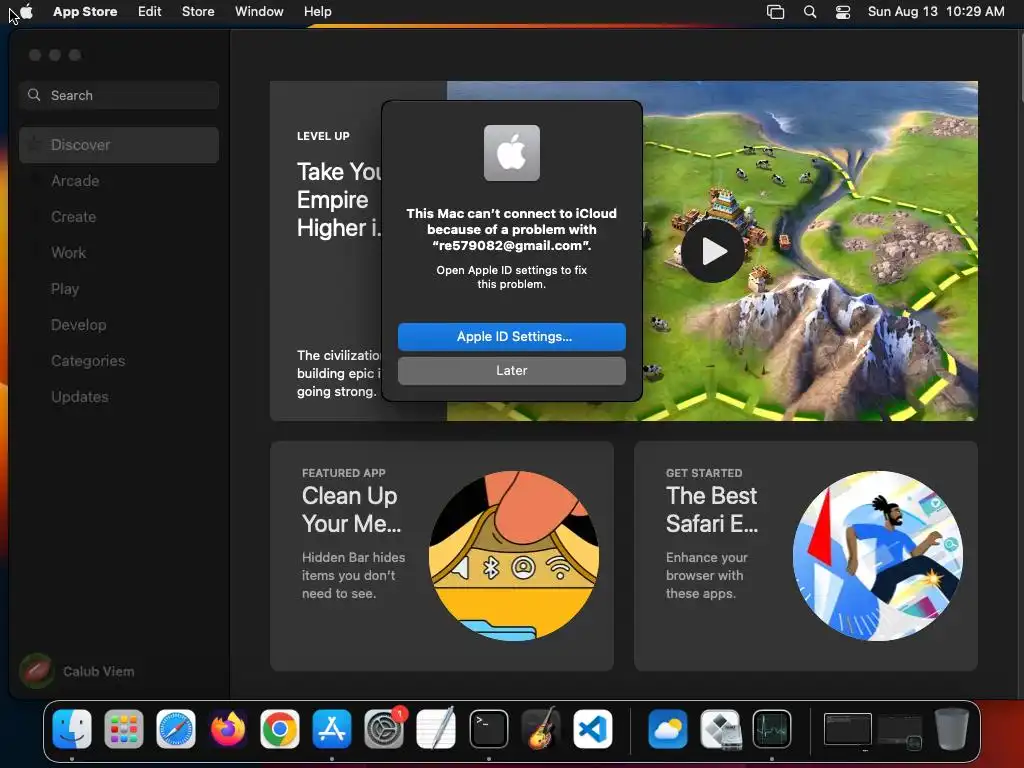
Task: Switch to the Work section
Action: pyautogui.click(x=68, y=253)
